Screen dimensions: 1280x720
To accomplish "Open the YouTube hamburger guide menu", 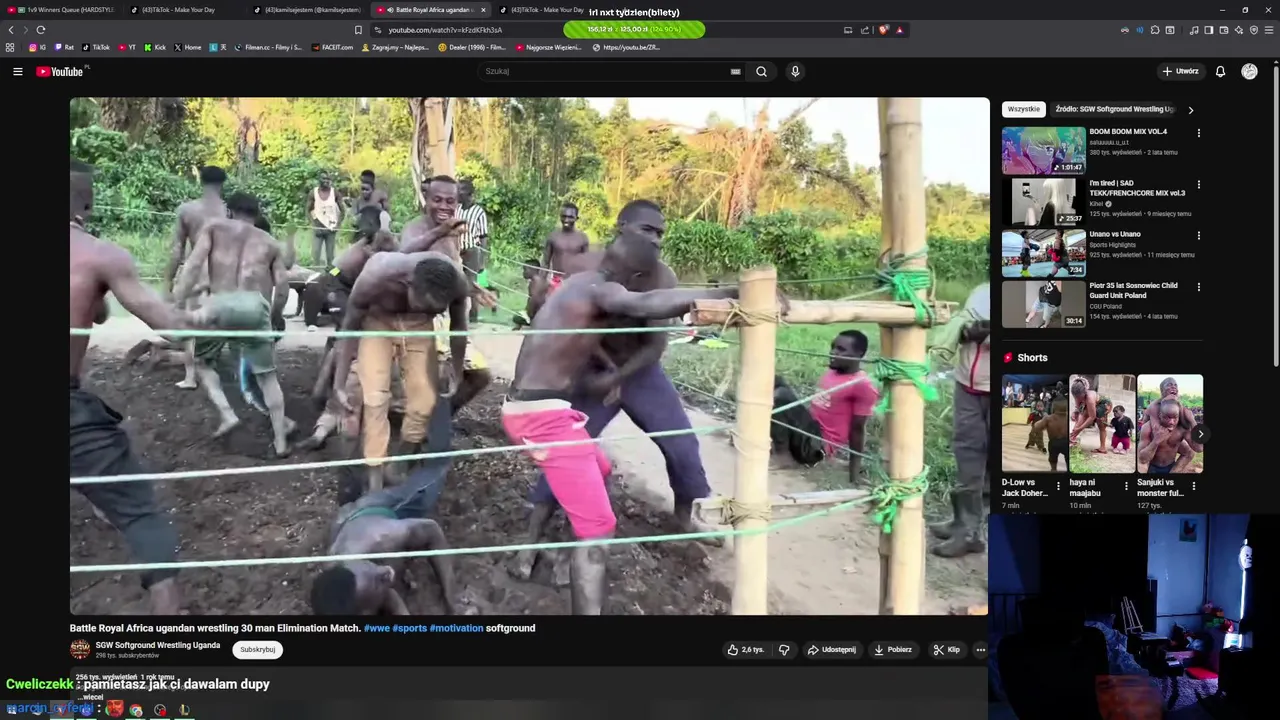I will click(x=17, y=71).
